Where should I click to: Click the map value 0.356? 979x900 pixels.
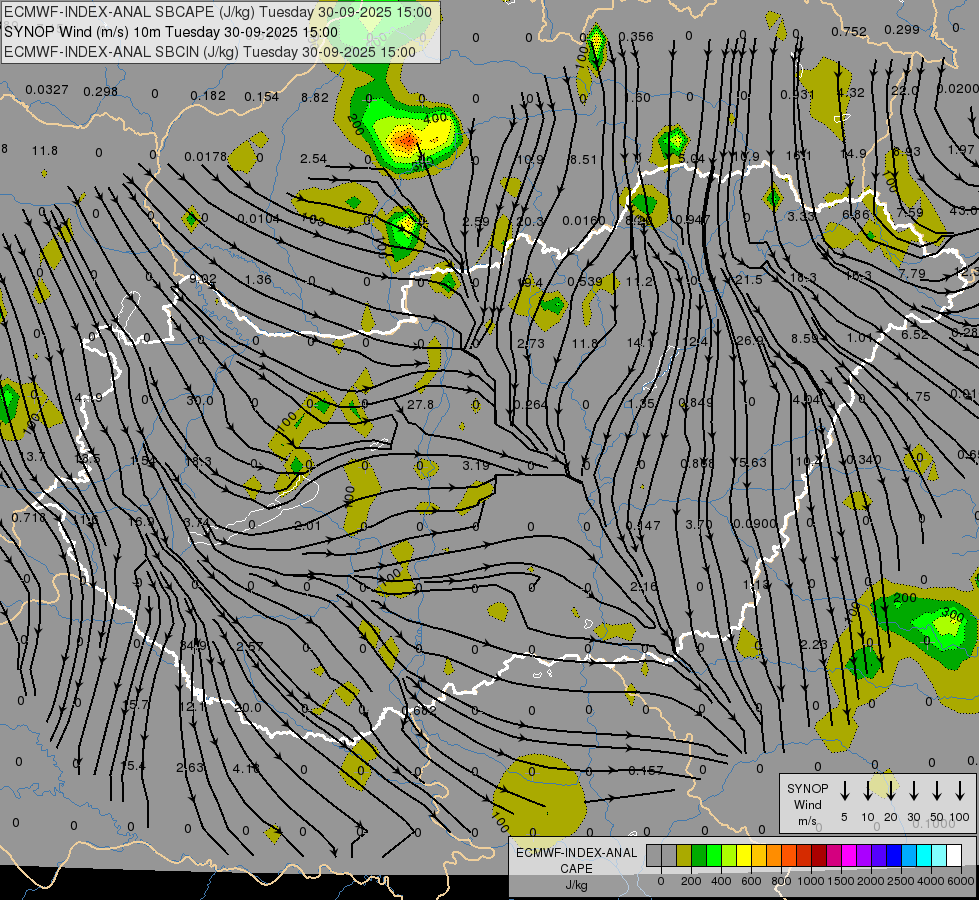(x=636, y=37)
